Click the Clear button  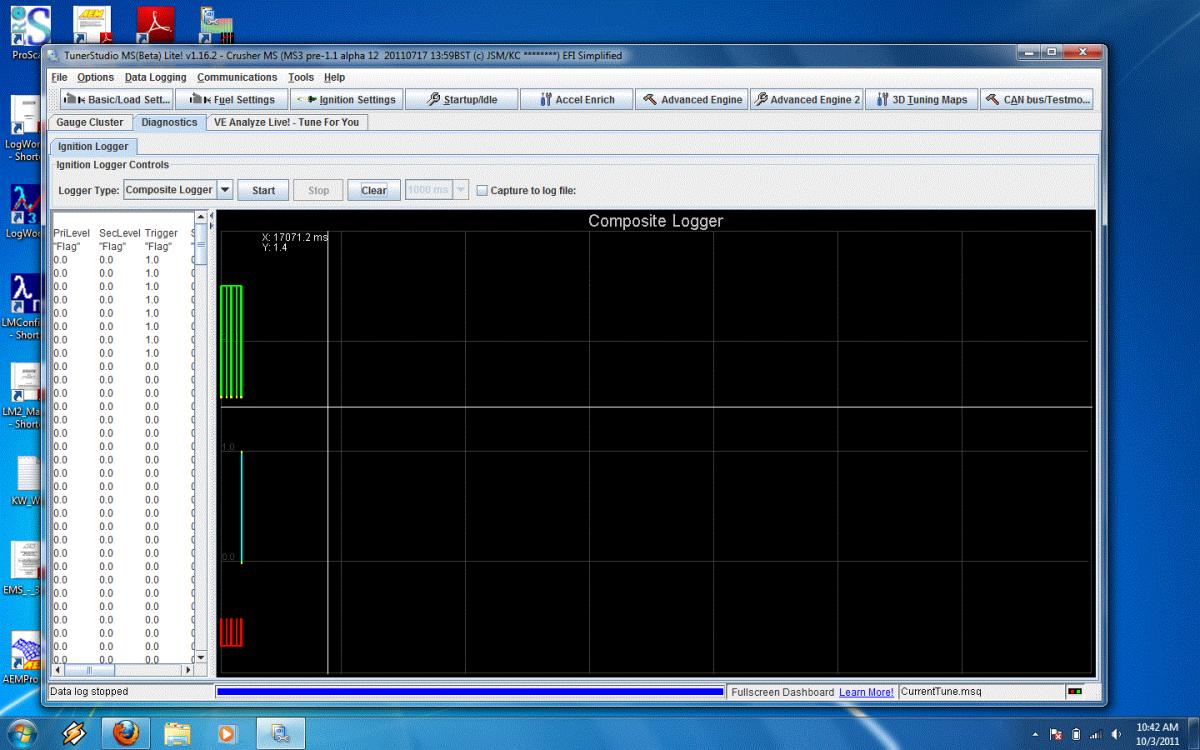pos(374,190)
